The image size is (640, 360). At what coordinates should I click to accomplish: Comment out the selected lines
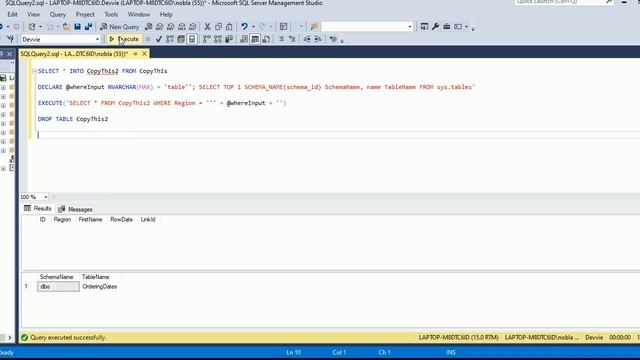click(281, 39)
